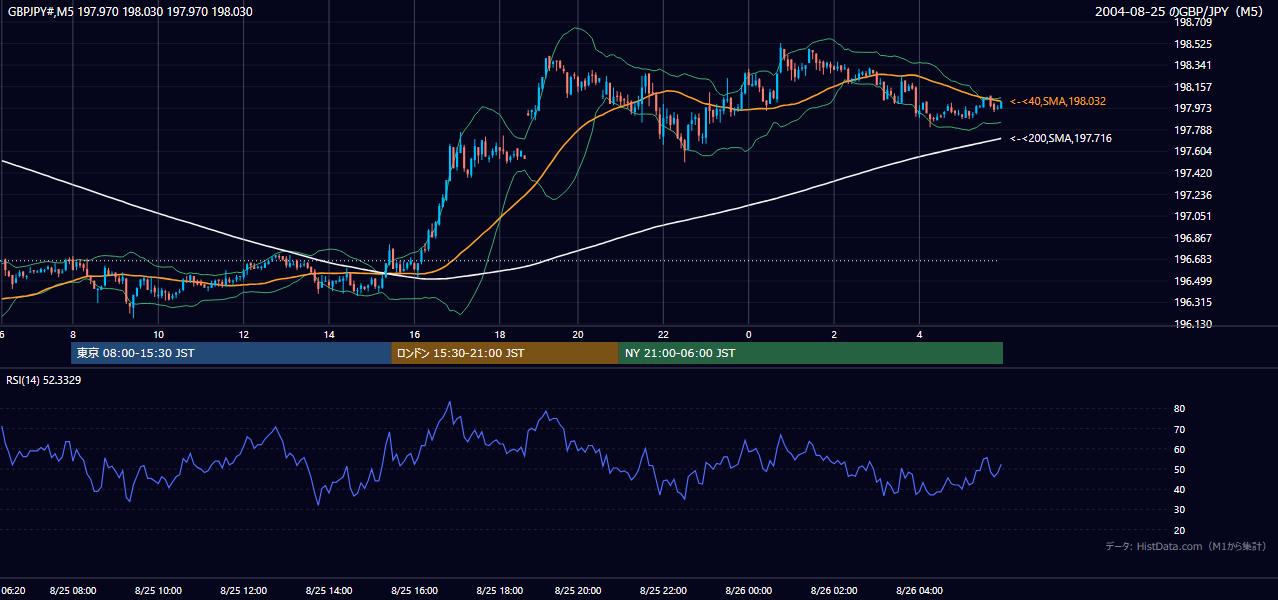Click price axis value 196.315
This screenshot has width=1278, height=600.
(x=1193, y=303)
